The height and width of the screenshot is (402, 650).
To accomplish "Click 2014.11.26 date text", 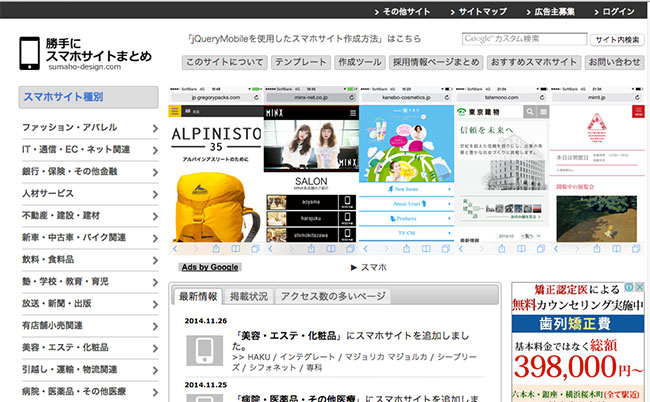I will point(206,321).
